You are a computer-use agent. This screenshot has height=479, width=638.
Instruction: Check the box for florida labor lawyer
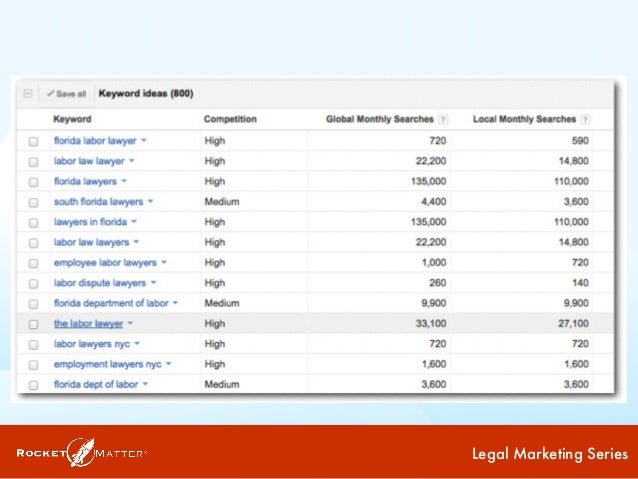tap(33, 142)
